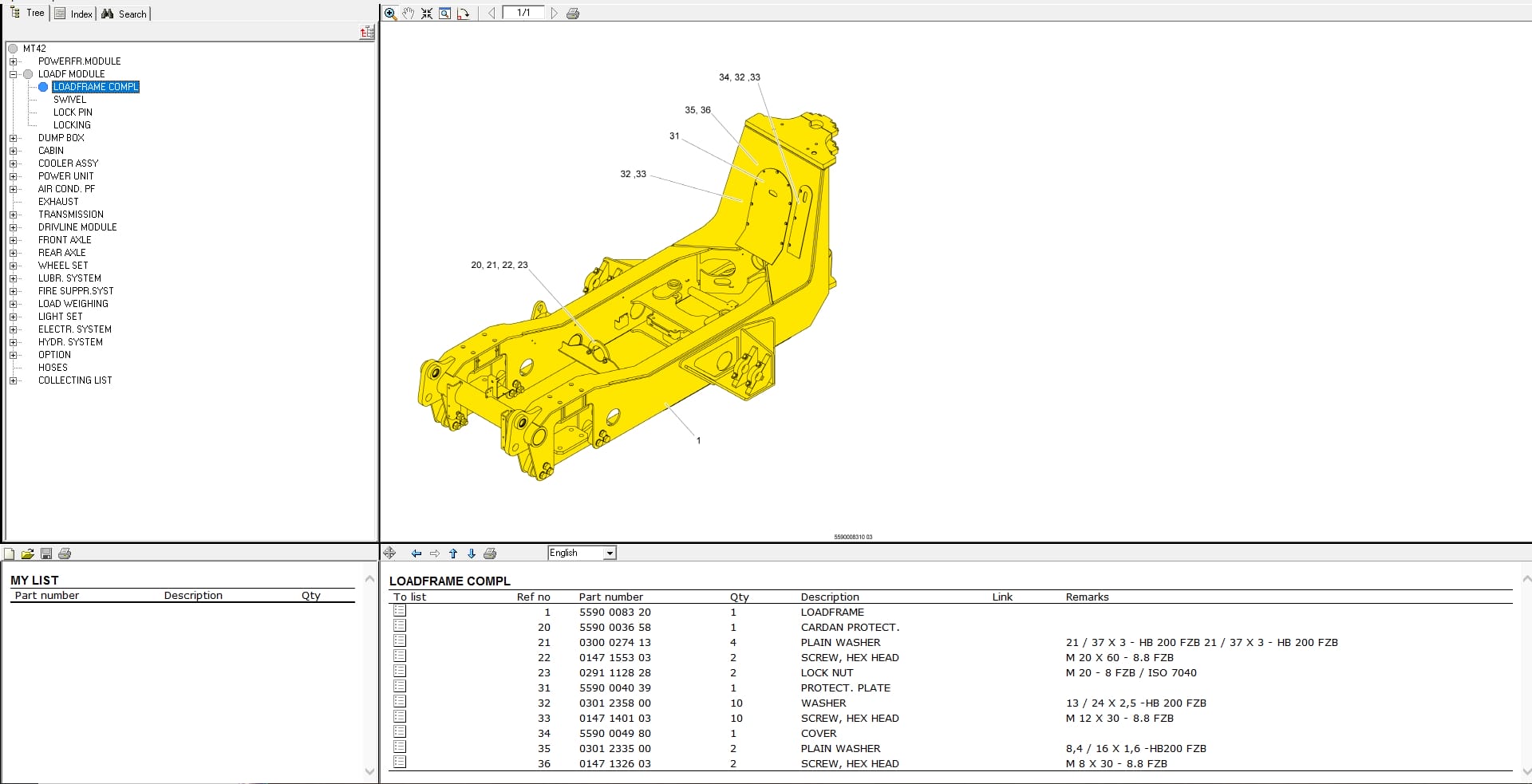
Task: Add PROTECT. PLATE row to list via its icon
Action: [400, 687]
